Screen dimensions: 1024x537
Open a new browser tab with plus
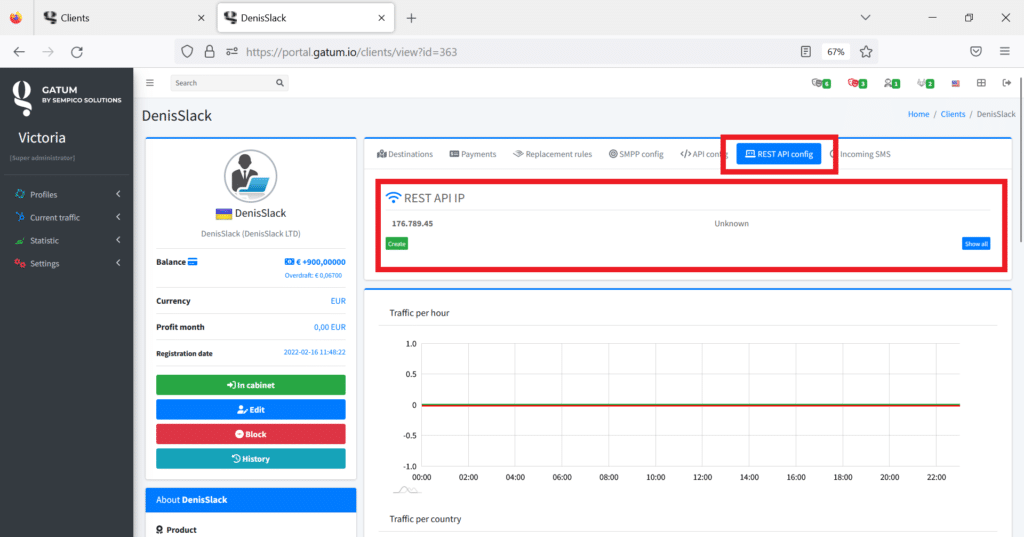pos(411,18)
